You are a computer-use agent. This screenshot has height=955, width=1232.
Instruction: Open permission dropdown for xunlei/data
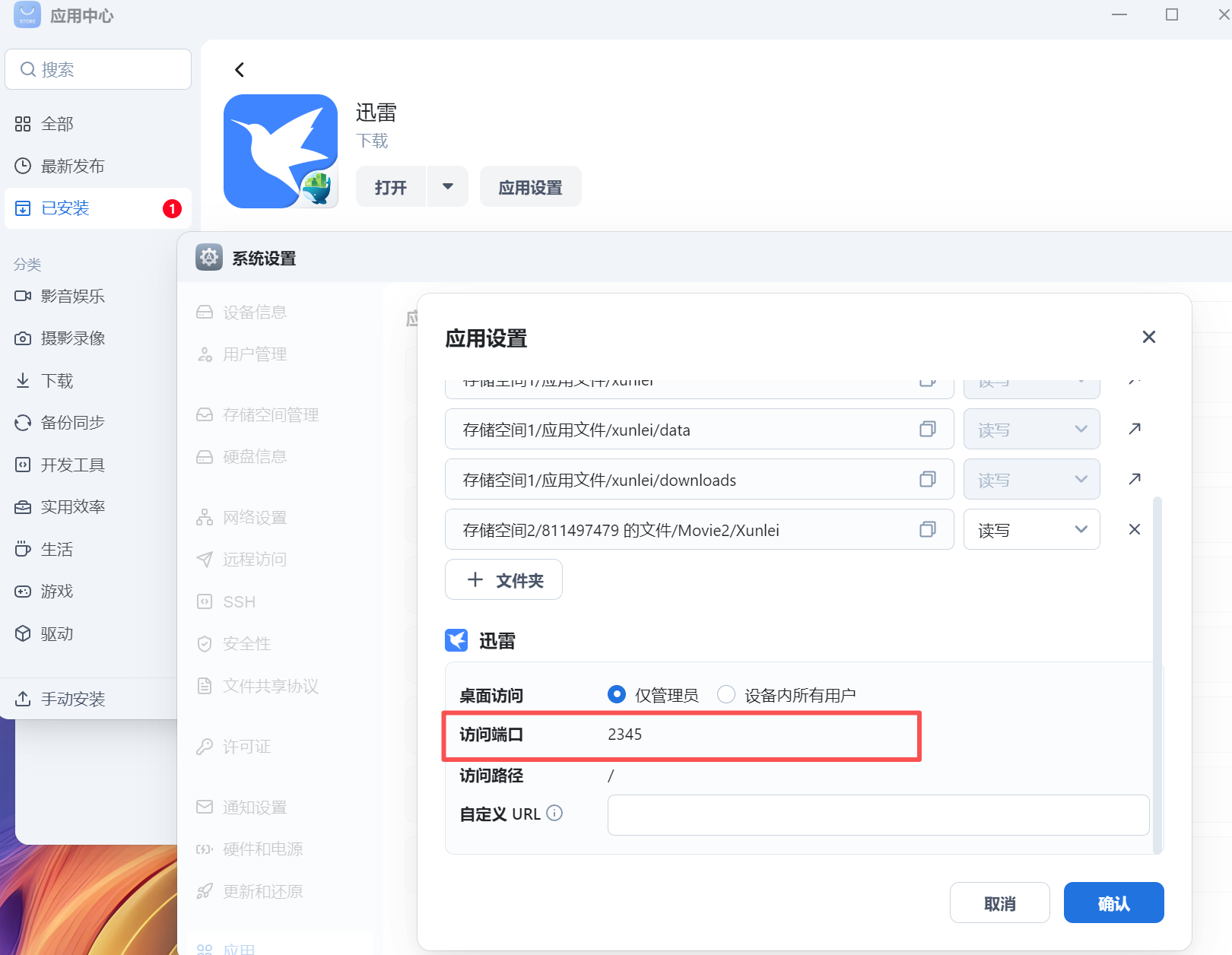point(1032,429)
